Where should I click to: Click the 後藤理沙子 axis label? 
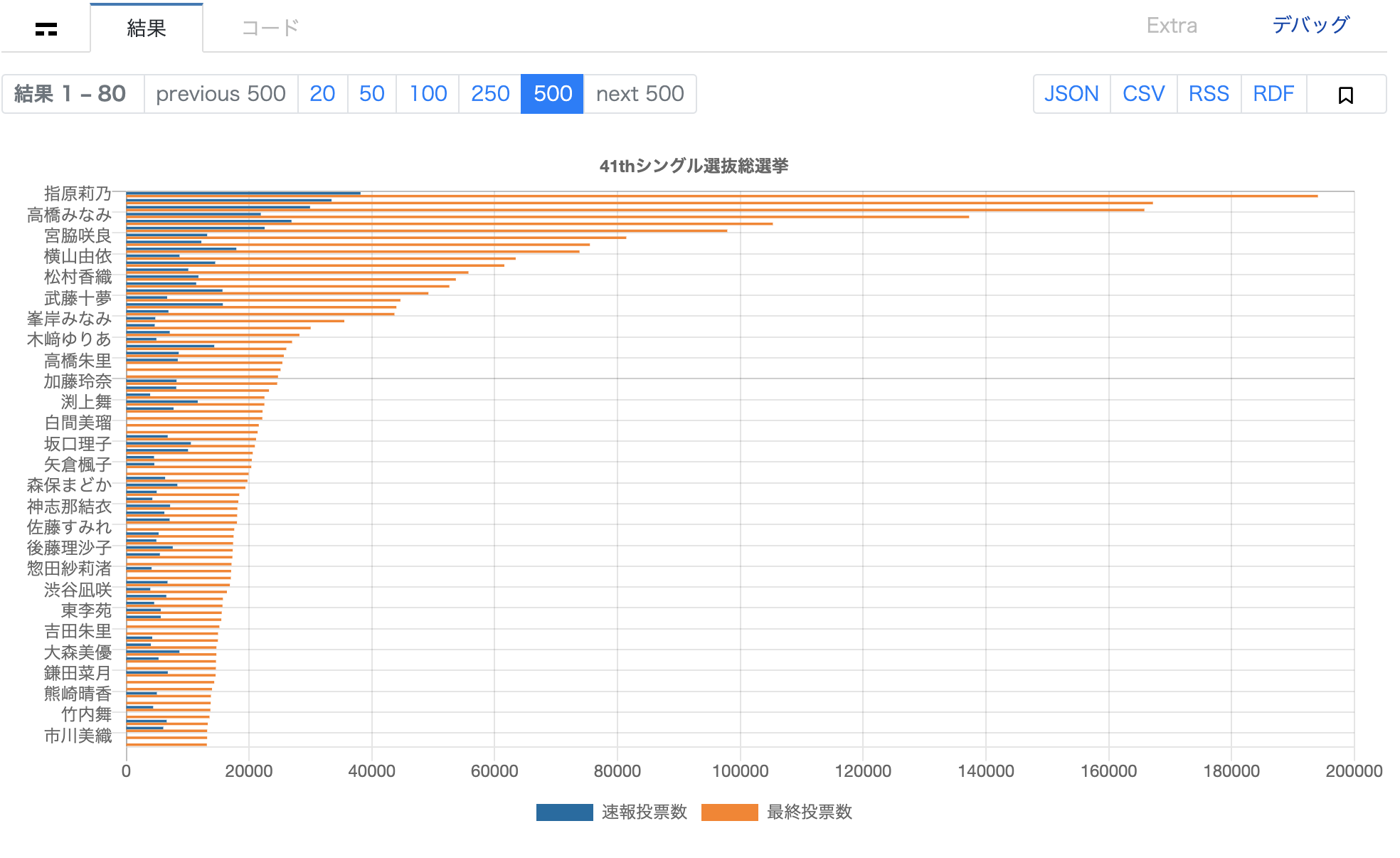coord(70,548)
